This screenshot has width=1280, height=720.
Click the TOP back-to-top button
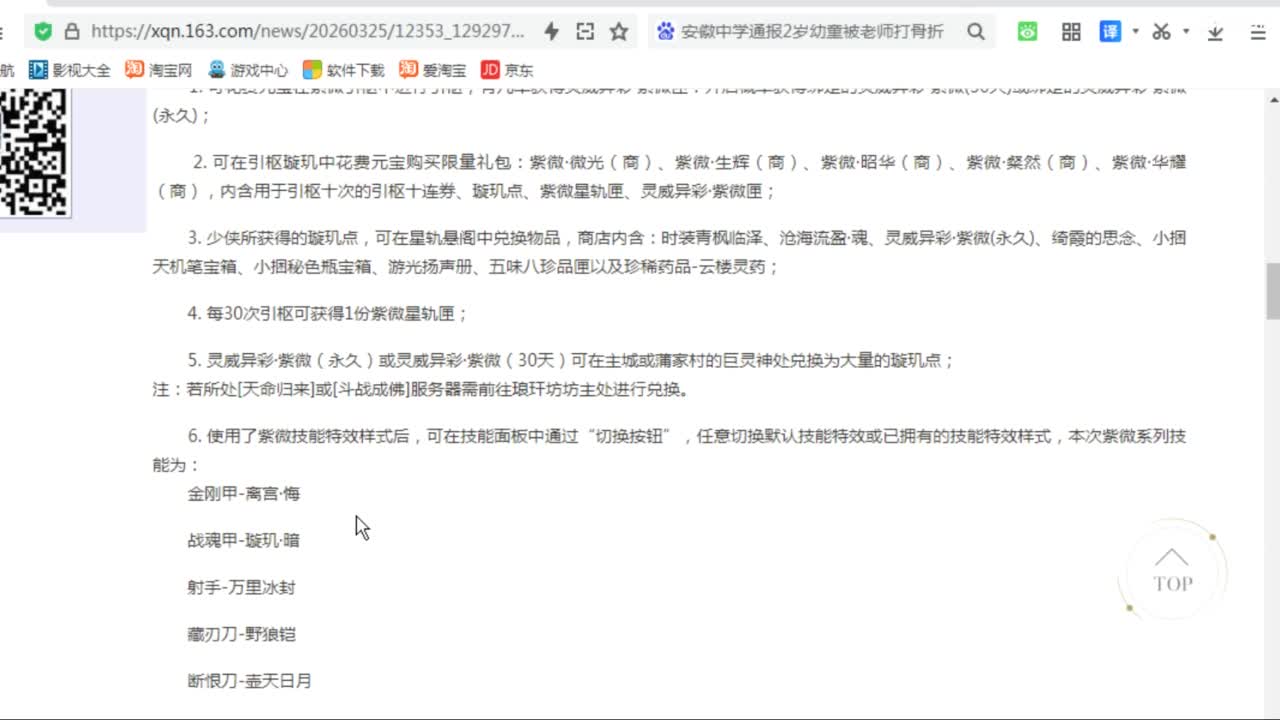[1172, 571]
